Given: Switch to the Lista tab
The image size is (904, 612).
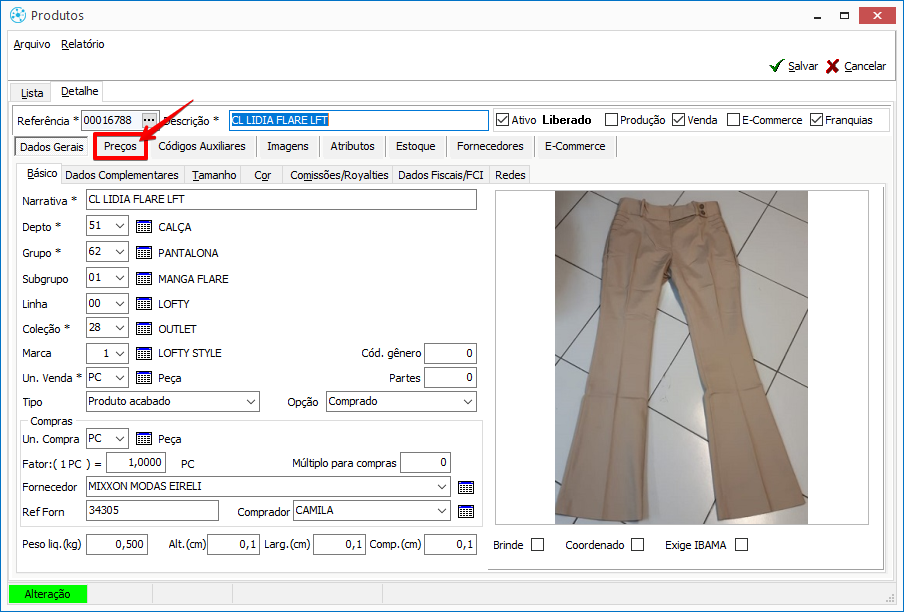Looking at the screenshot, I should click(32, 93).
